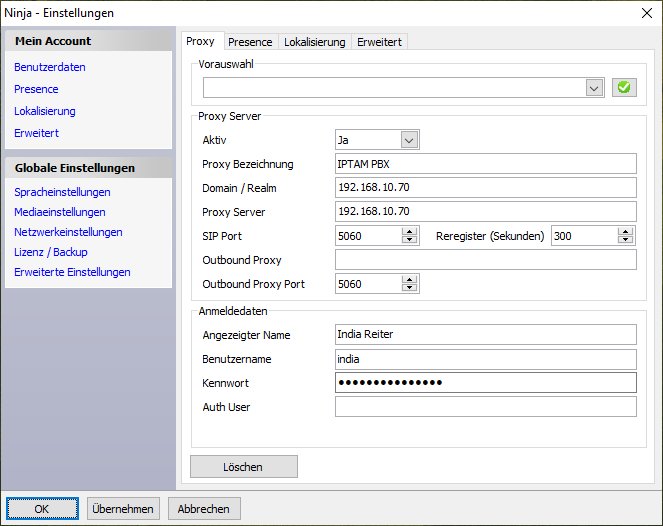The width and height of the screenshot is (663, 526).
Task: Click the Löschen button
Action: point(244,467)
